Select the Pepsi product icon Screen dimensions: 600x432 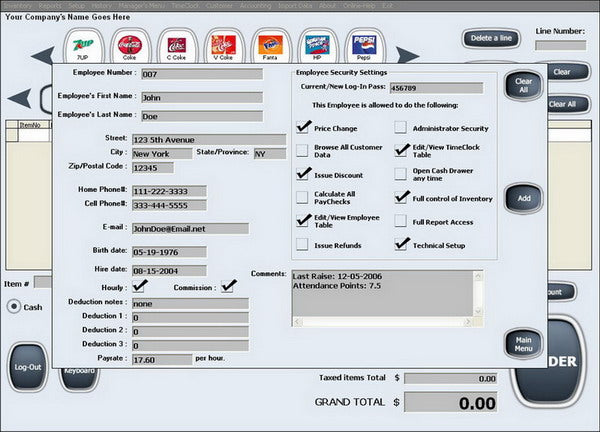point(364,47)
